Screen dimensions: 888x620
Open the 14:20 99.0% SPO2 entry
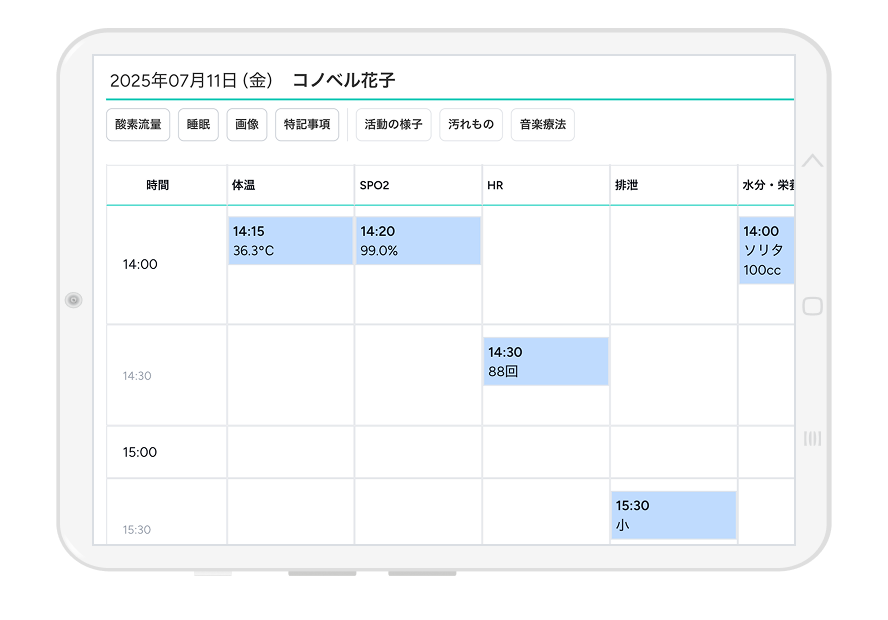(x=418, y=241)
